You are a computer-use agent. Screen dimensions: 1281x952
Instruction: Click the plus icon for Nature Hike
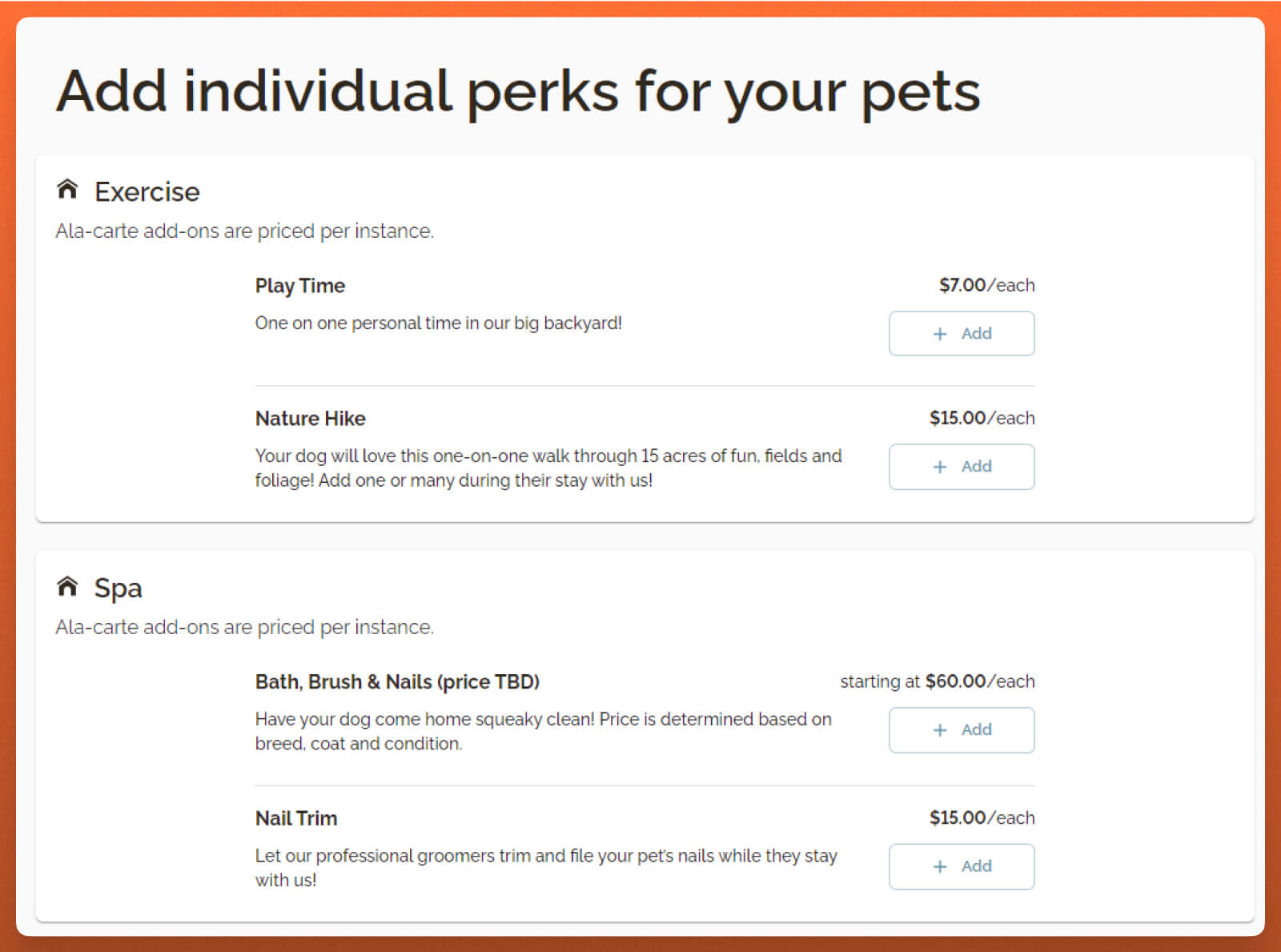[x=940, y=467]
